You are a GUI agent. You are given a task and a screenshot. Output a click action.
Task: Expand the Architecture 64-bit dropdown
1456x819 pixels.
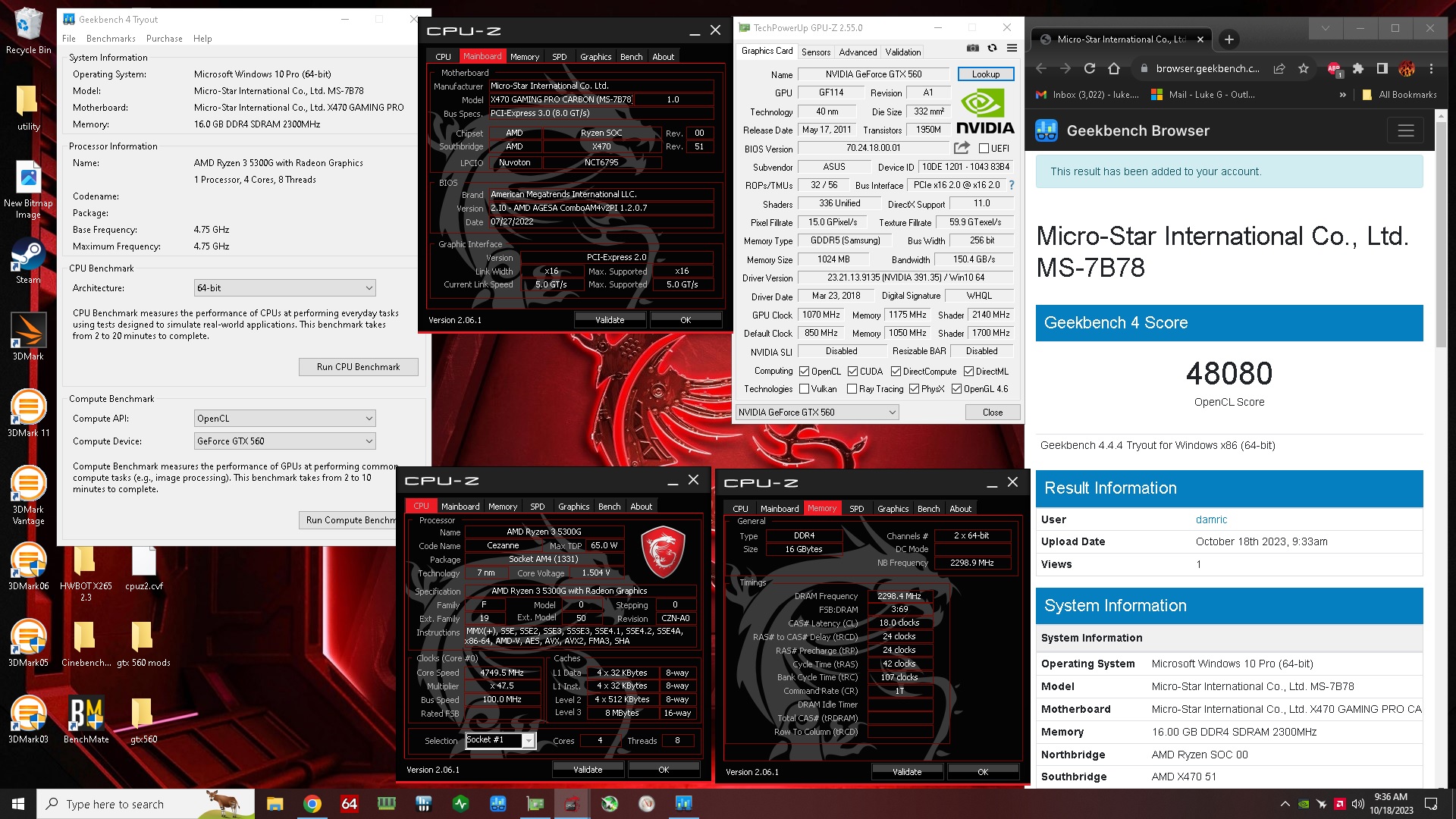[x=285, y=288]
